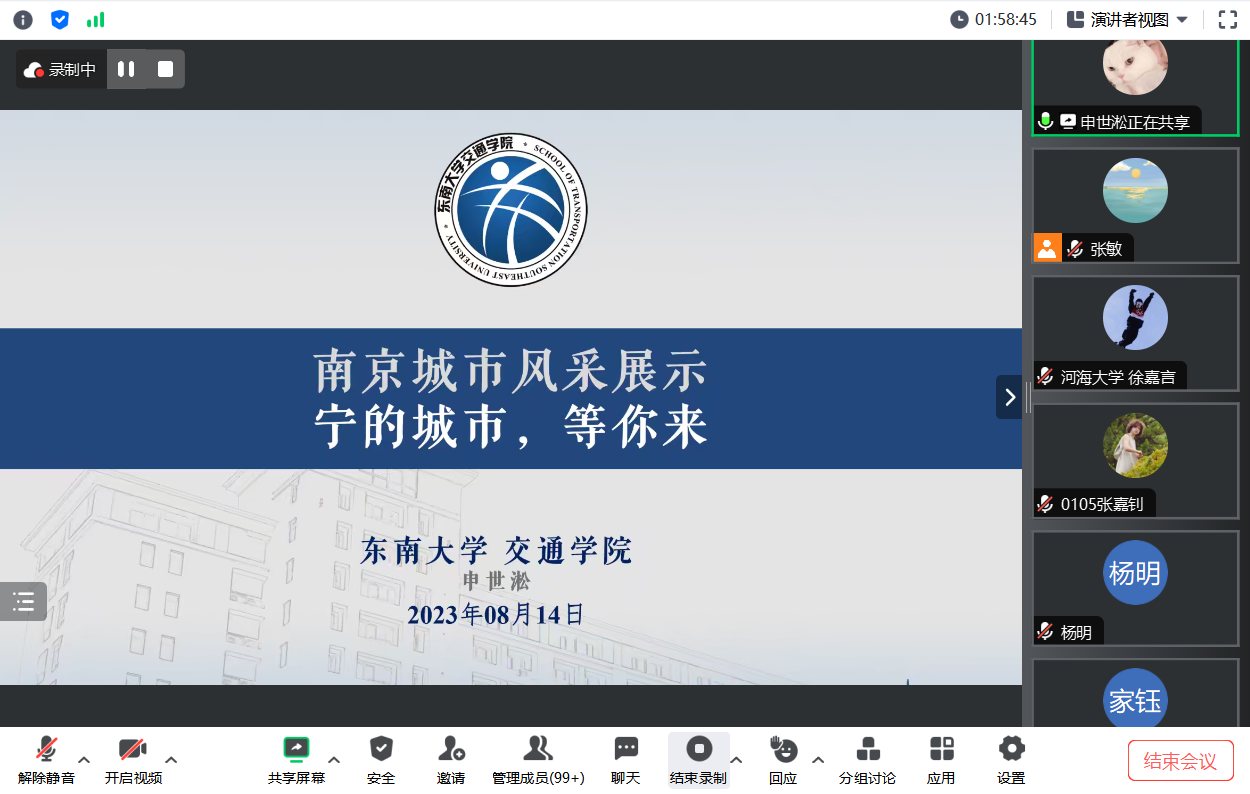
Task: Expand audio options next to 解除静音
Action: [x=84, y=760]
